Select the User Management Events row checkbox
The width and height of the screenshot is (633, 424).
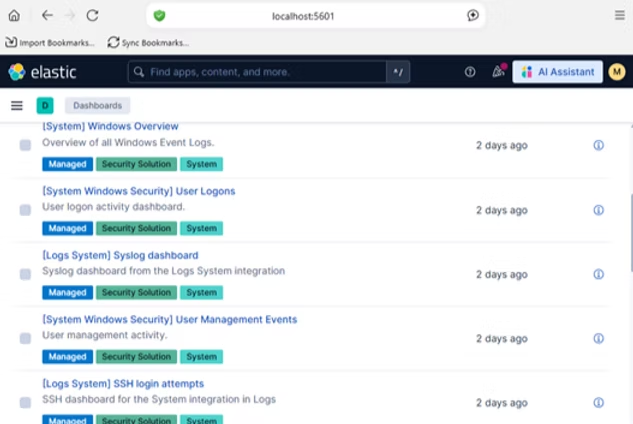[x=25, y=338]
